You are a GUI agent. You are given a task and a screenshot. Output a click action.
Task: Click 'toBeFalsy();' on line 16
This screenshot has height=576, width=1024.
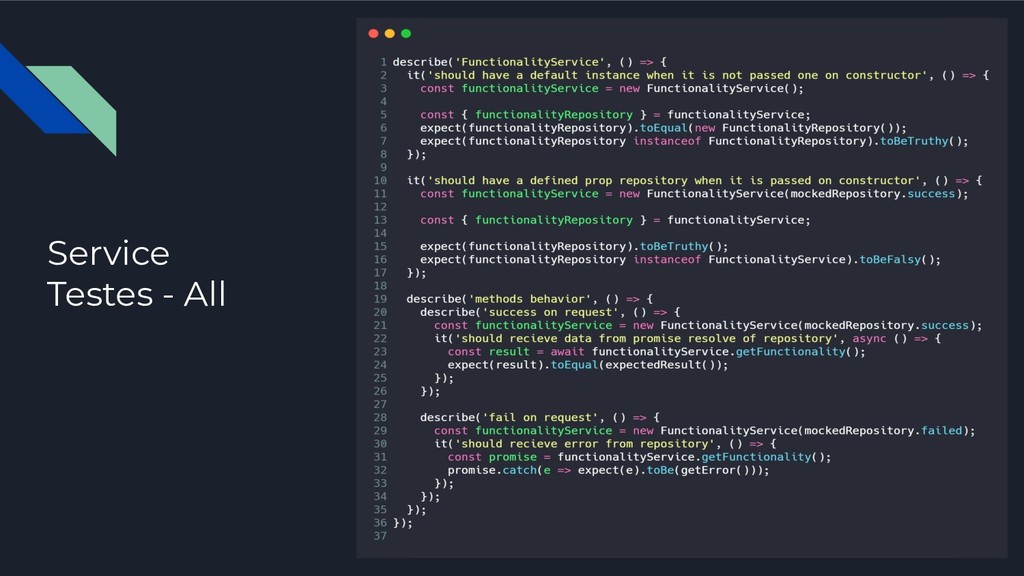900,259
